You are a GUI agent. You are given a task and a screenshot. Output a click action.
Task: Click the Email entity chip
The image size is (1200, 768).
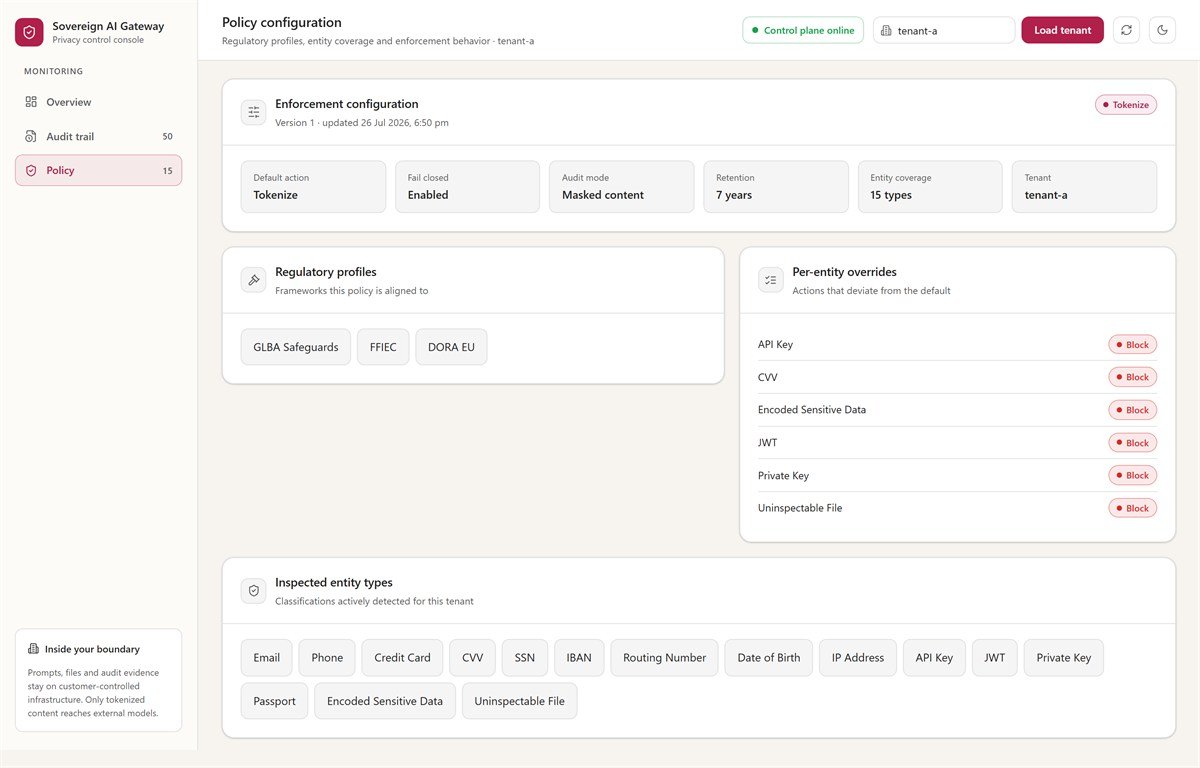coord(267,658)
